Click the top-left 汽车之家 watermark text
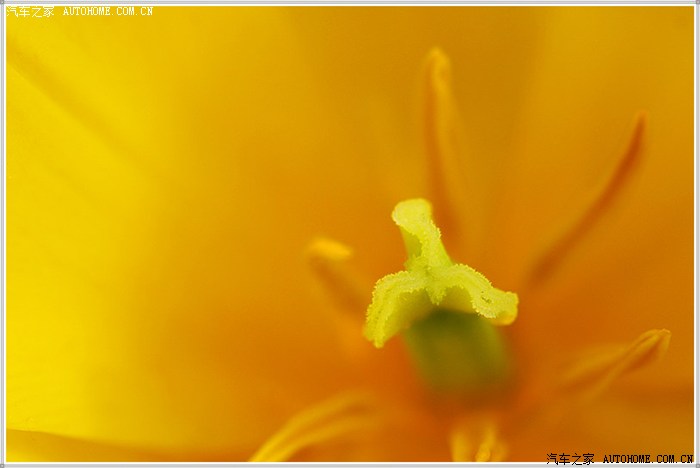The image size is (700, 468). (x=30, y=12)
